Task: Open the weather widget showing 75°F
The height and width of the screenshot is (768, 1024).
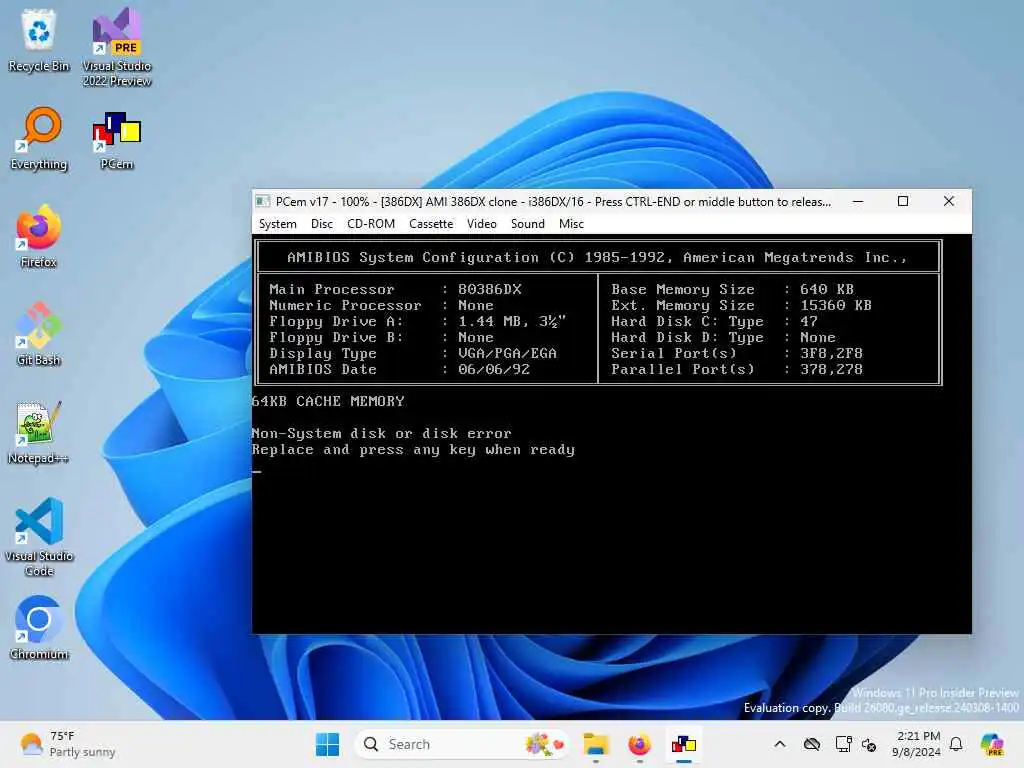Action: (67, 744)
